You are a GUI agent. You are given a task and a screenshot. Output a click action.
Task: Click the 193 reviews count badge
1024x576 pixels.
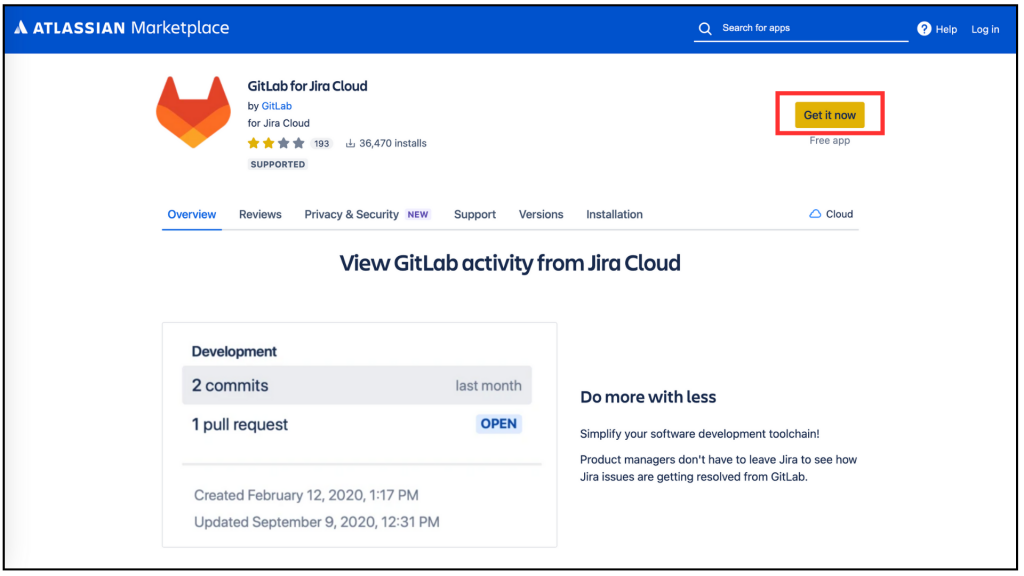tap(321, 144)
